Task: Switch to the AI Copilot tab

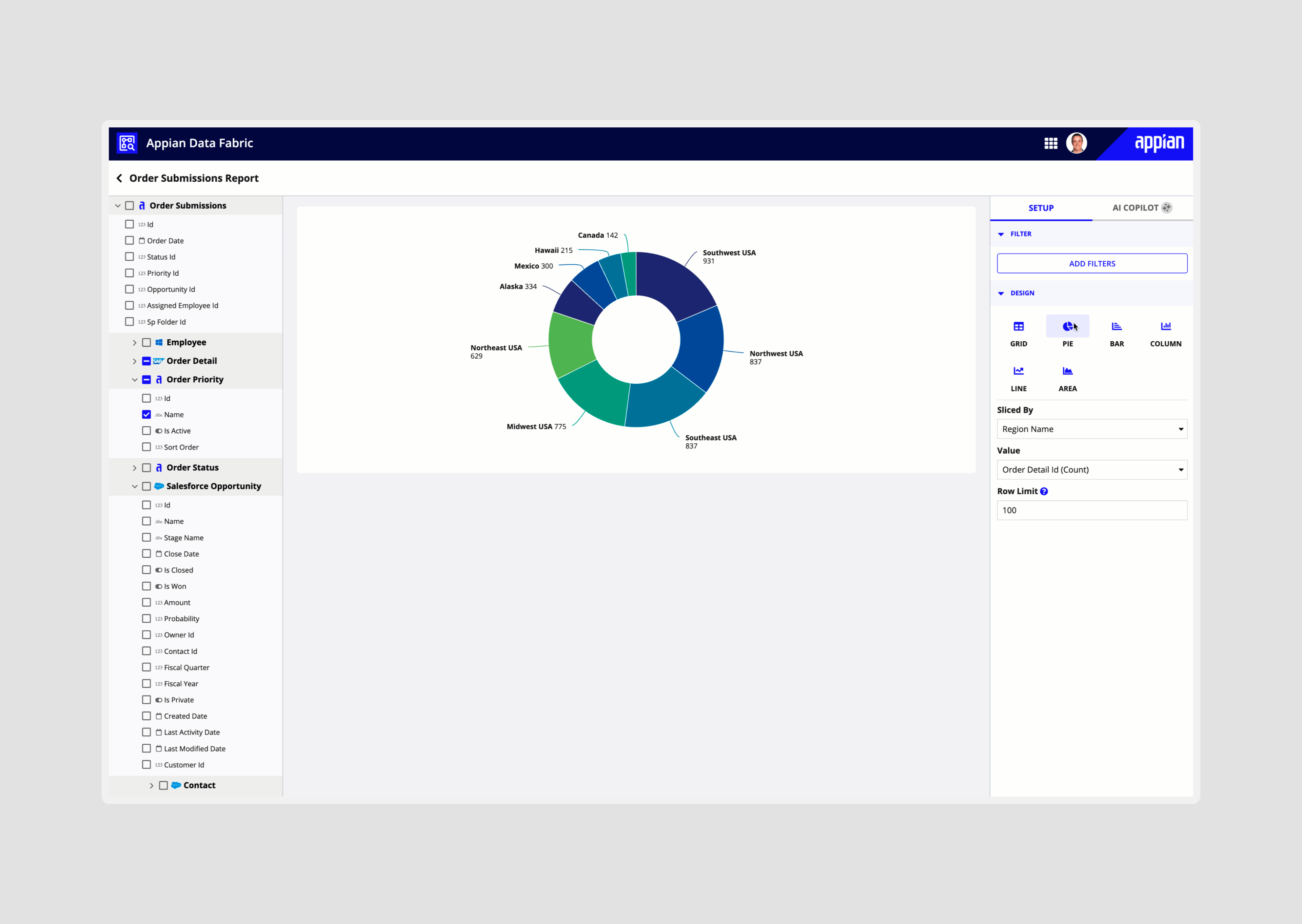Action: 1141,208
